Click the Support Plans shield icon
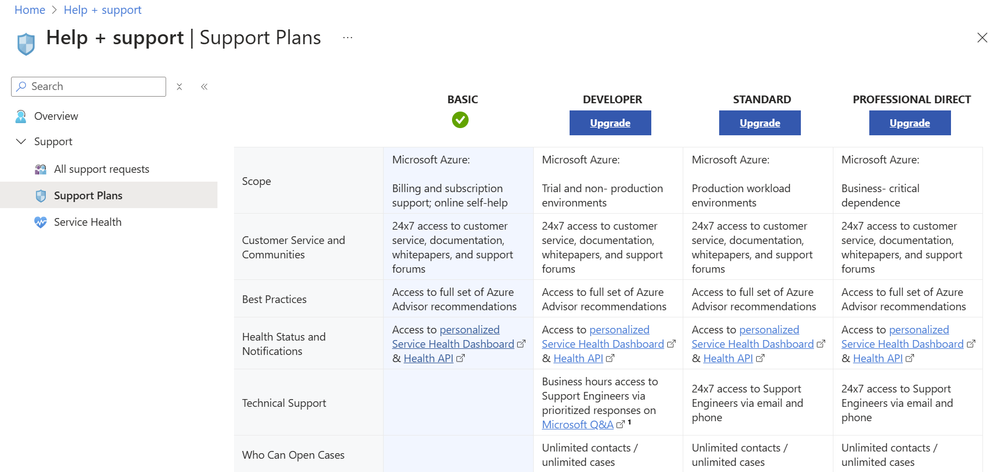999x472 pixels. (x=40, y=196)
